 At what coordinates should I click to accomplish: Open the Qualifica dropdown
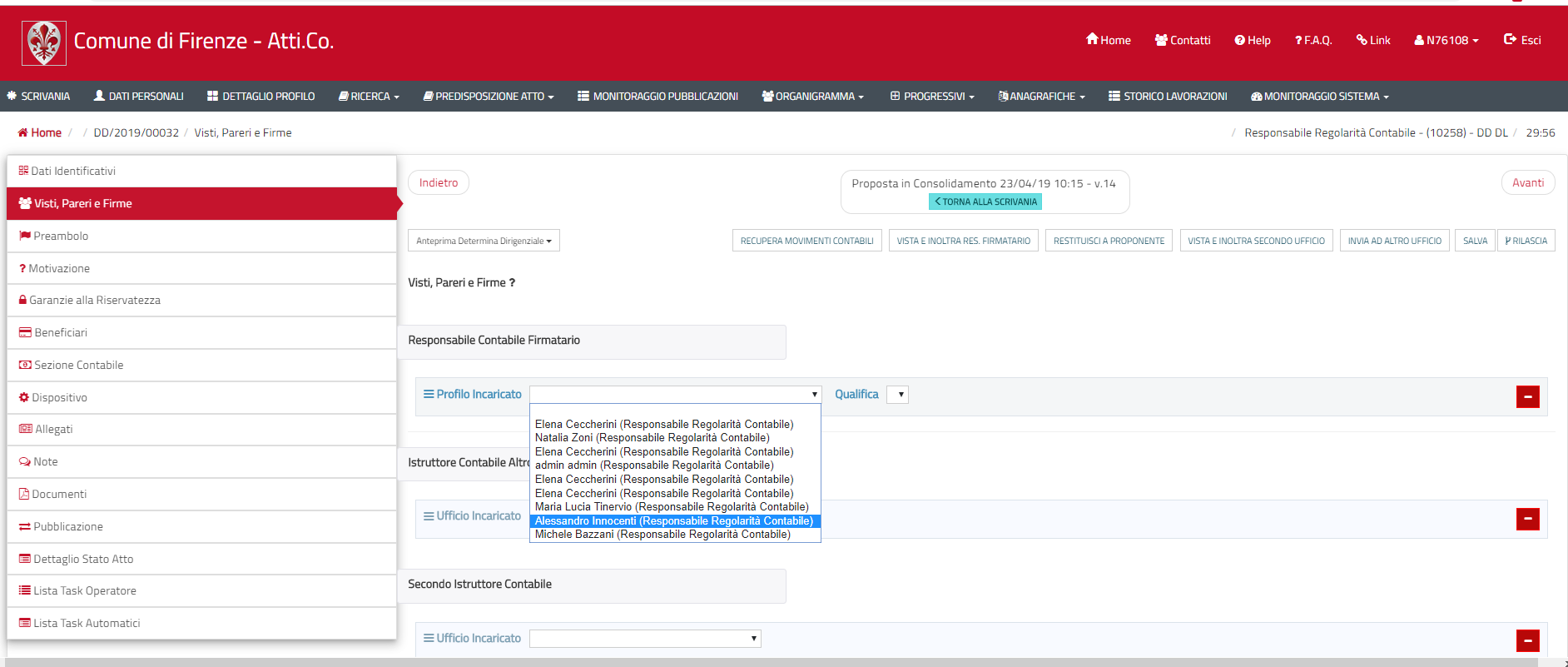click(897, 395)
